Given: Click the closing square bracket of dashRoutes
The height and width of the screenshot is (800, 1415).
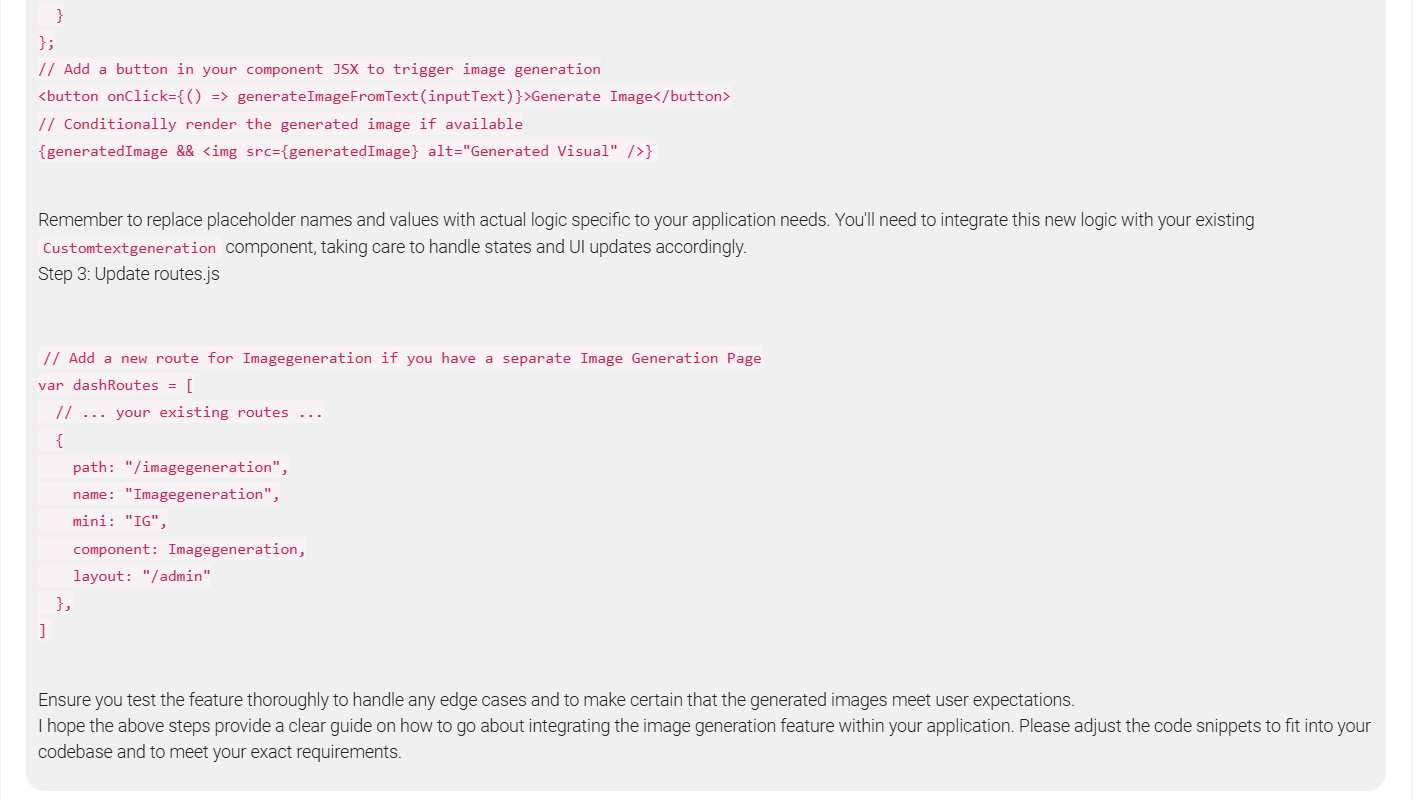Looking at the screenshot, I should point(42,630).
